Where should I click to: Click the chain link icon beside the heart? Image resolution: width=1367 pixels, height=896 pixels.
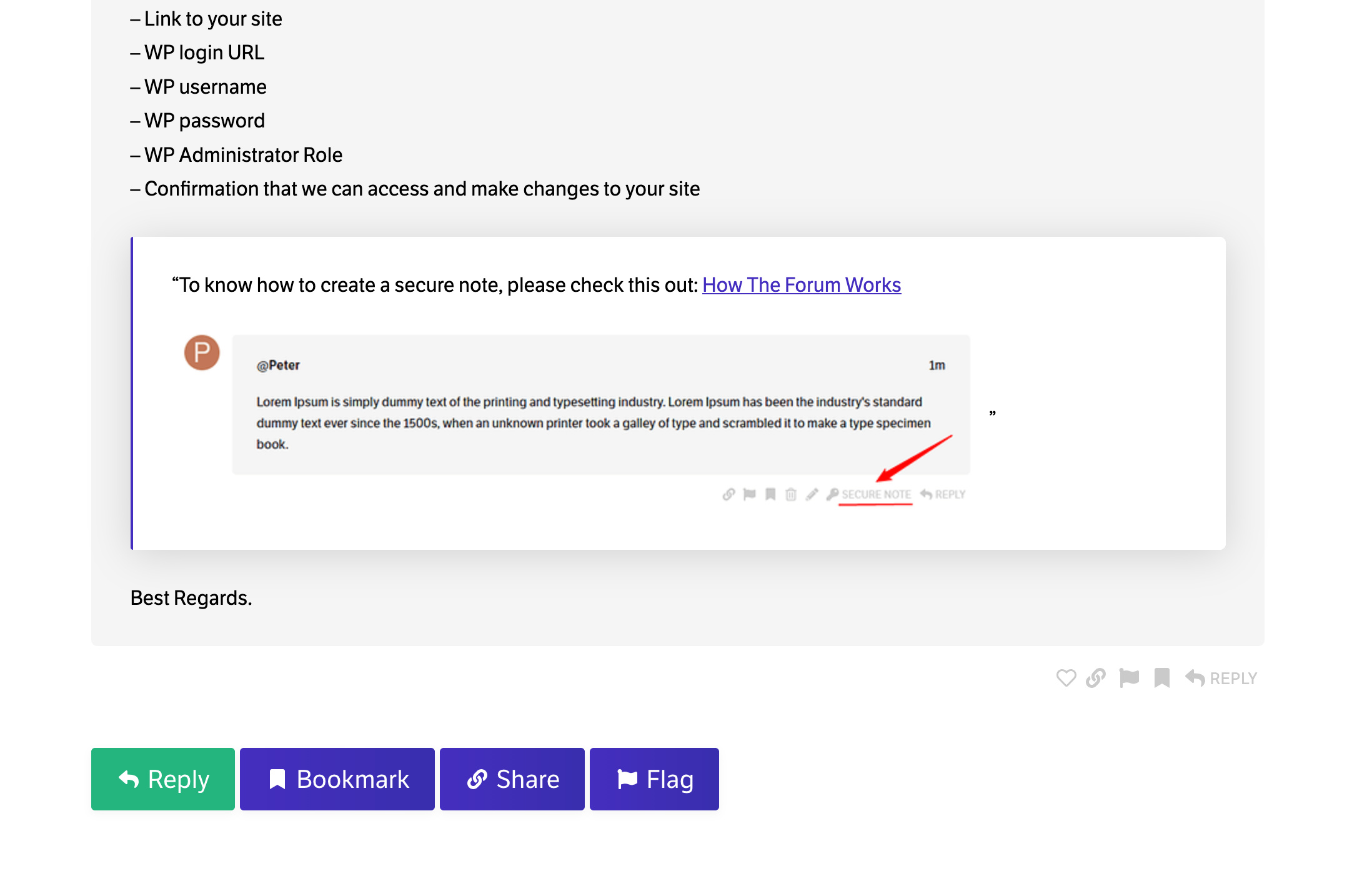(x=1095, y=678)
